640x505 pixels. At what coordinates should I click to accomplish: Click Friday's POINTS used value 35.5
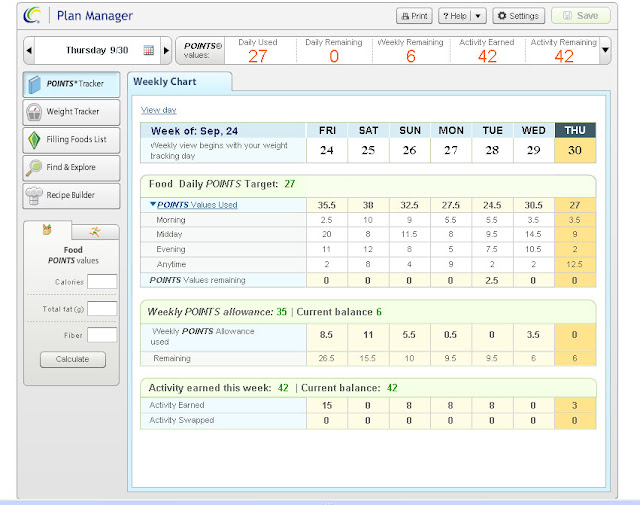tap(327, 205)
